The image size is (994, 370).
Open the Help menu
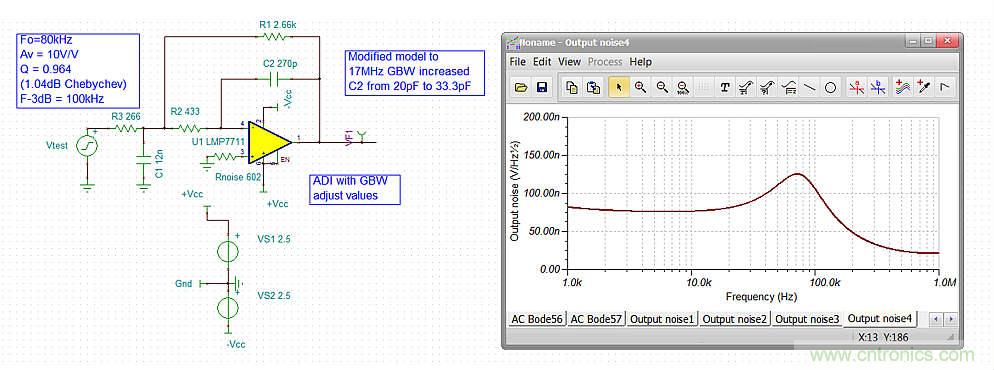640,62
